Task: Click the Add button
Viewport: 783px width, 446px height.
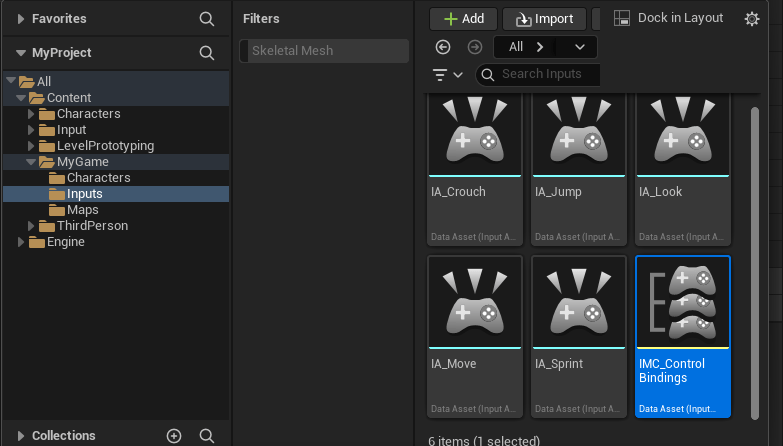Action: pyautogui.click(x=463, y=19)
